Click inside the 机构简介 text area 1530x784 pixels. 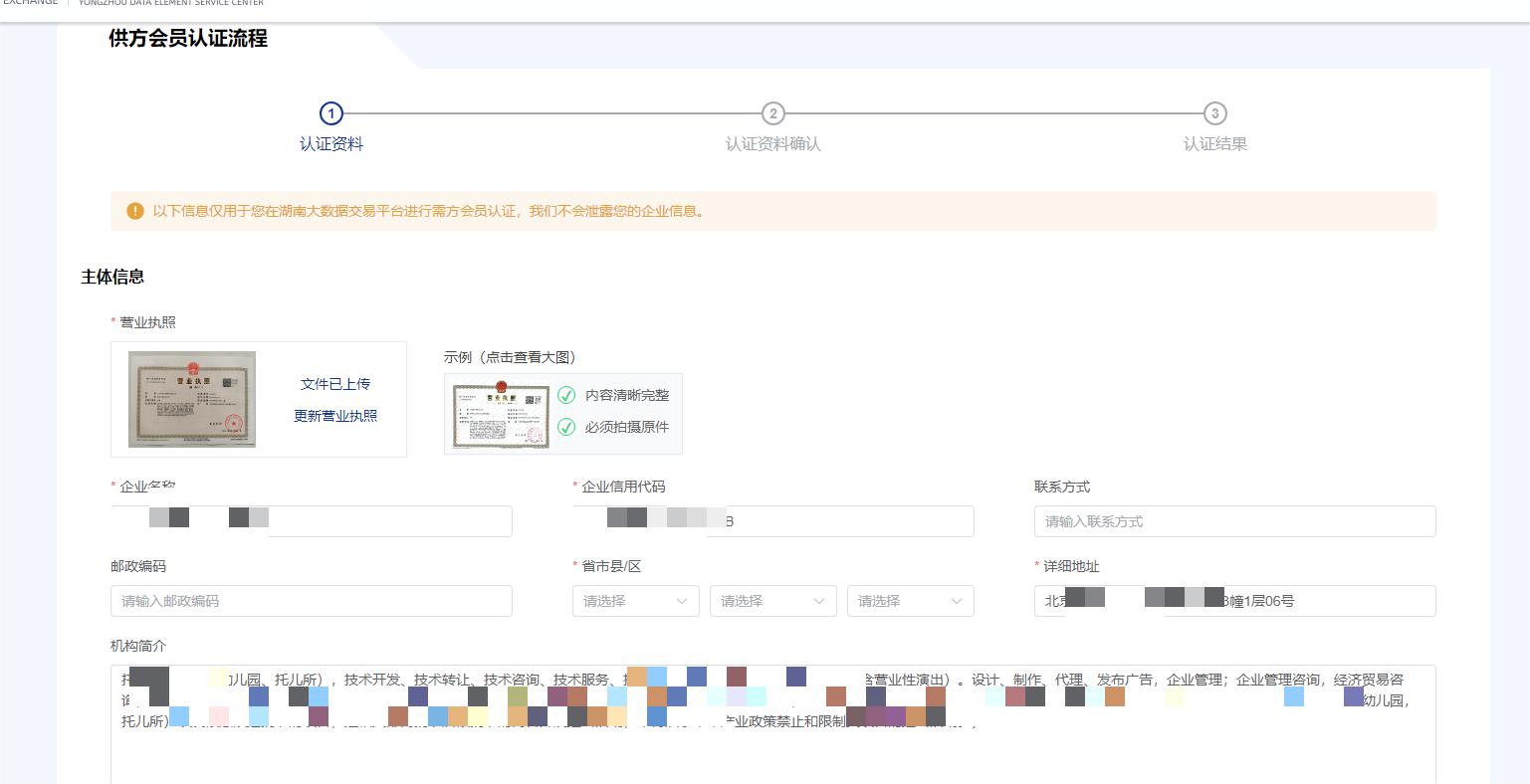772,756
